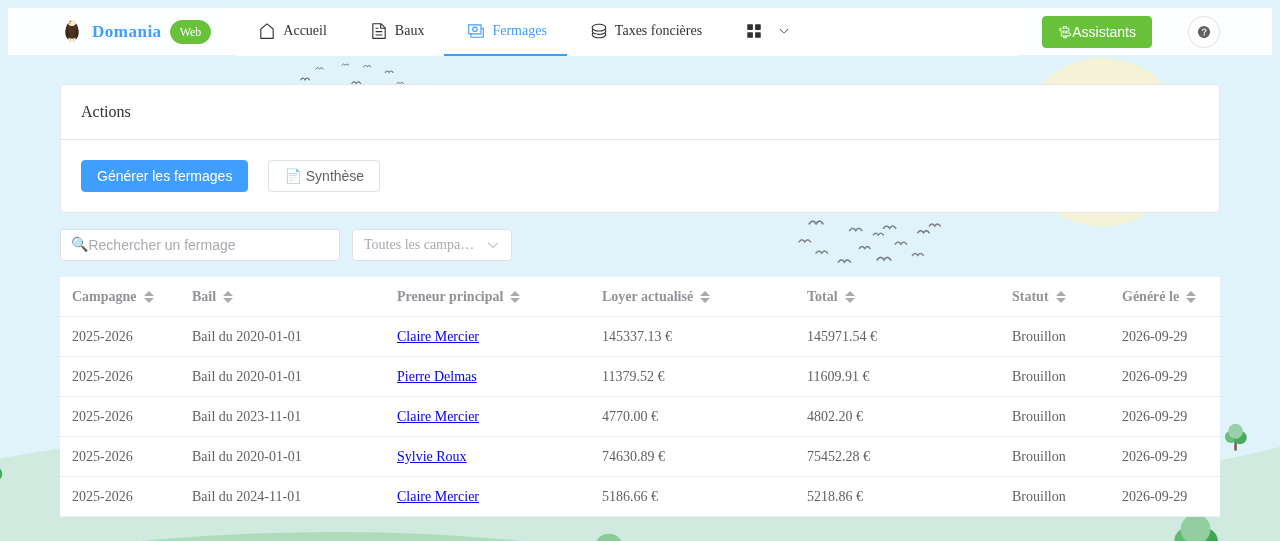
Task: Focus the Rechercher un fermage field
Action: click(x=200, y=245)
